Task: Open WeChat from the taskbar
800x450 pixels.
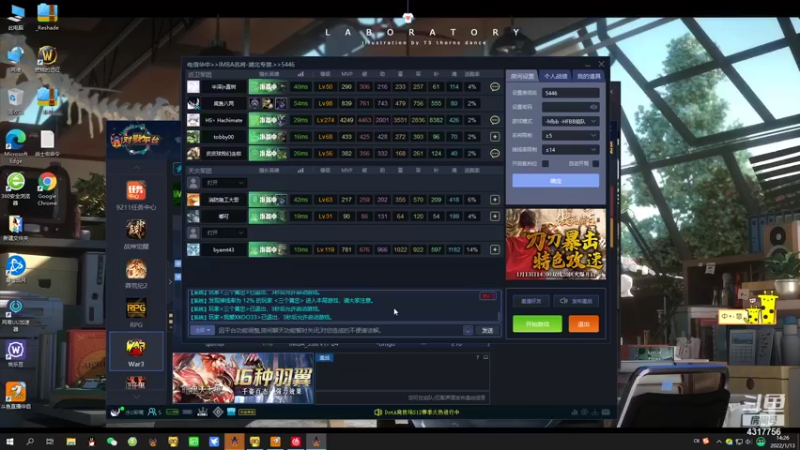Action: coord(112,441)
